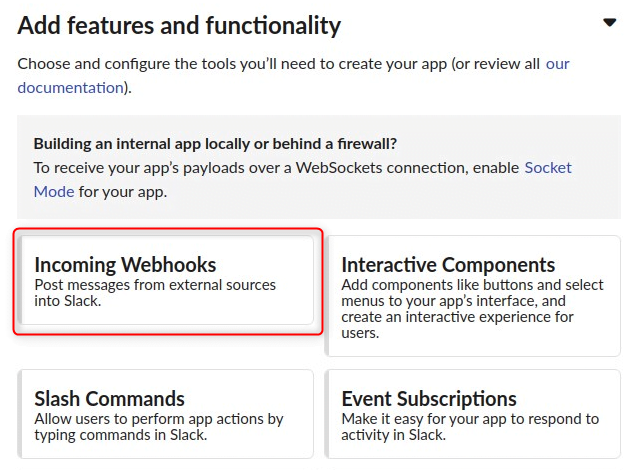Choose the Event Subscriptions card

[472, 414]
